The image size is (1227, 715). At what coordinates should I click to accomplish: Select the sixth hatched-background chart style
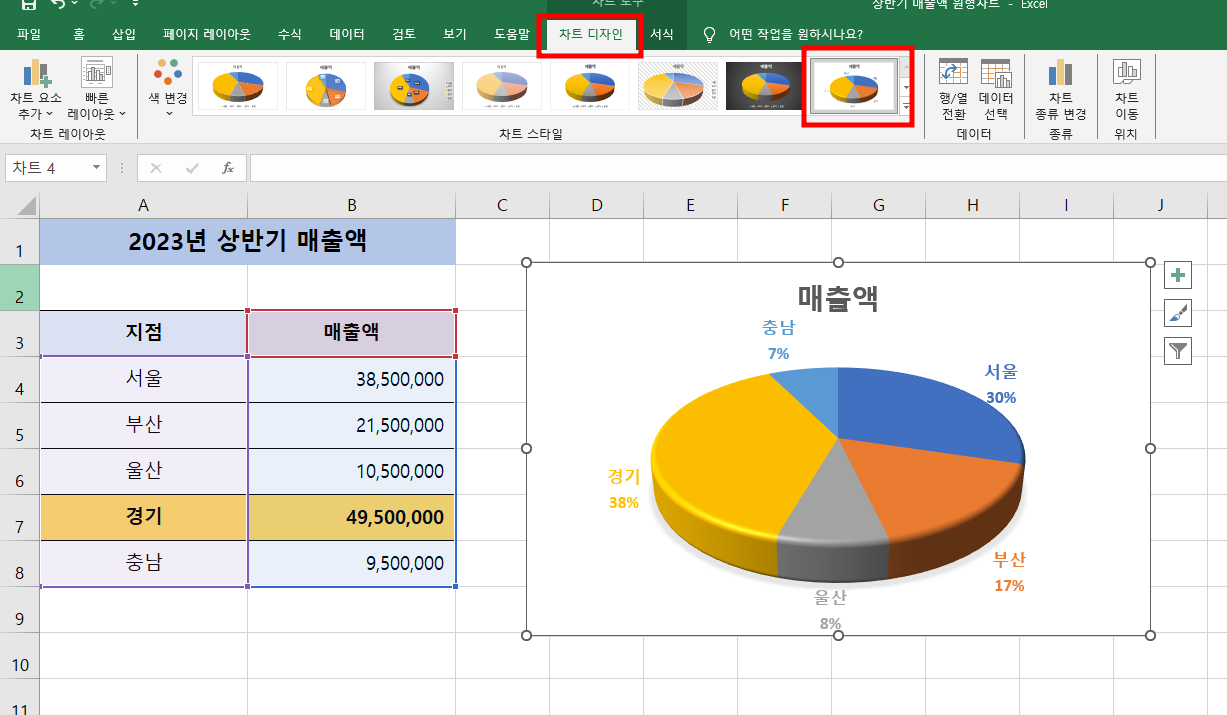678,86
